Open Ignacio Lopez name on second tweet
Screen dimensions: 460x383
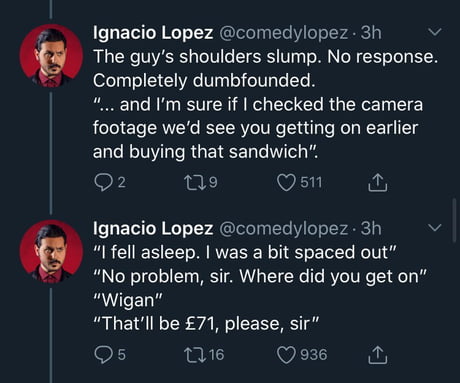click(x=153, y=228)
